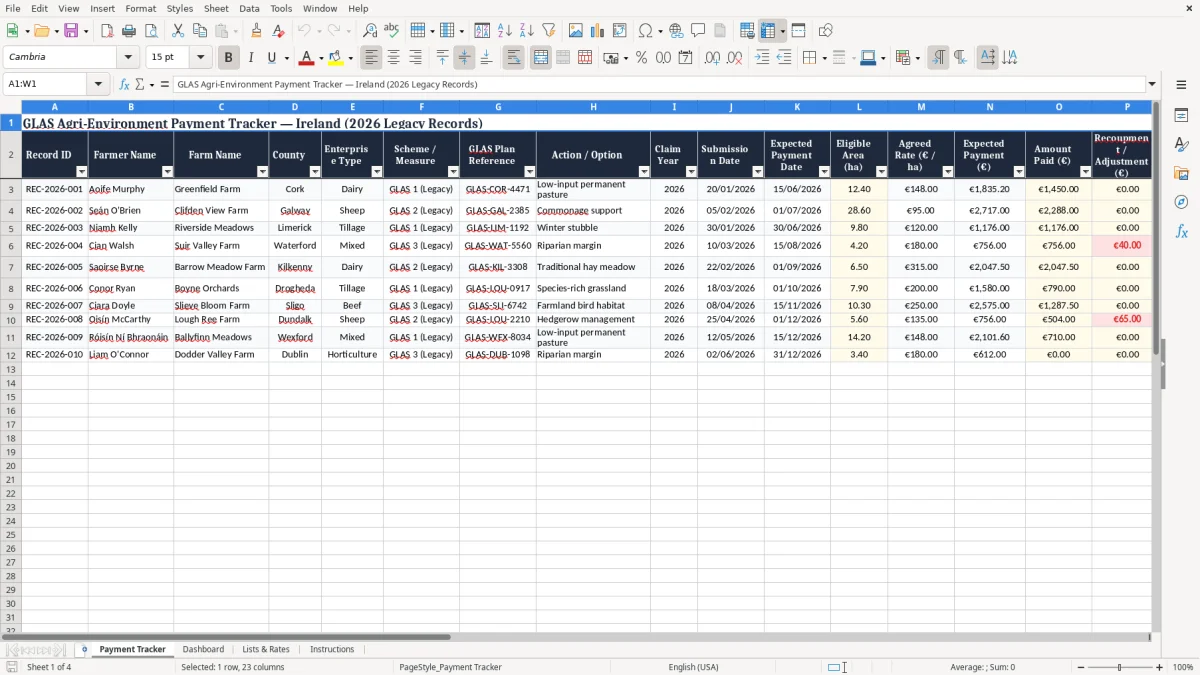
Task: Click the formula input line
Action: click(x=659, y=85)
